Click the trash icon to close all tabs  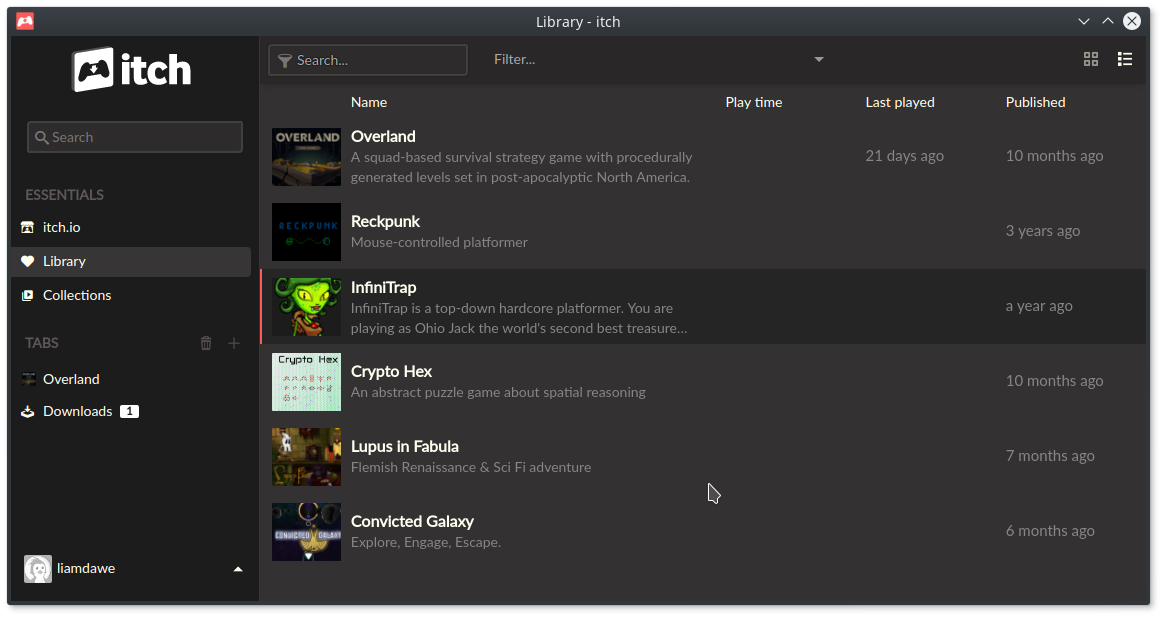(x=206, y=343)
